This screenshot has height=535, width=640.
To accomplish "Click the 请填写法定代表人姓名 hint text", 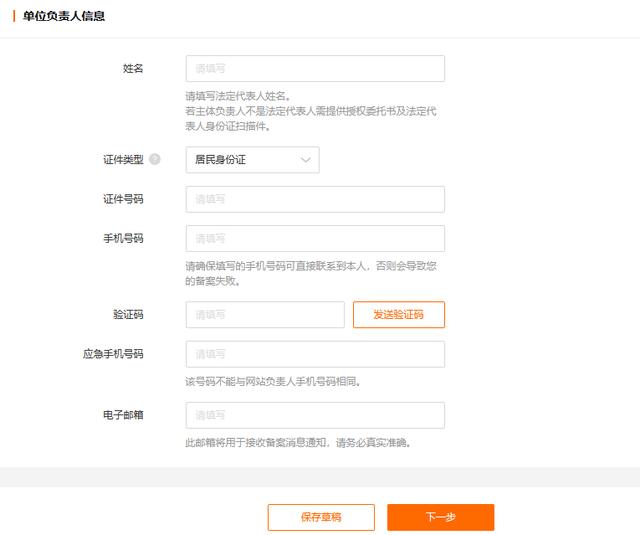I will point(238,96).
